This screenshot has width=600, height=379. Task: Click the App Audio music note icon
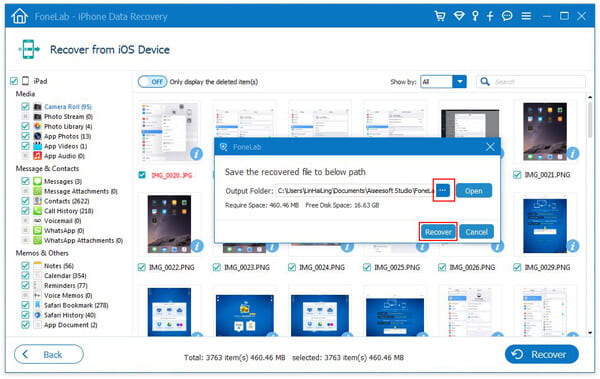38,156
